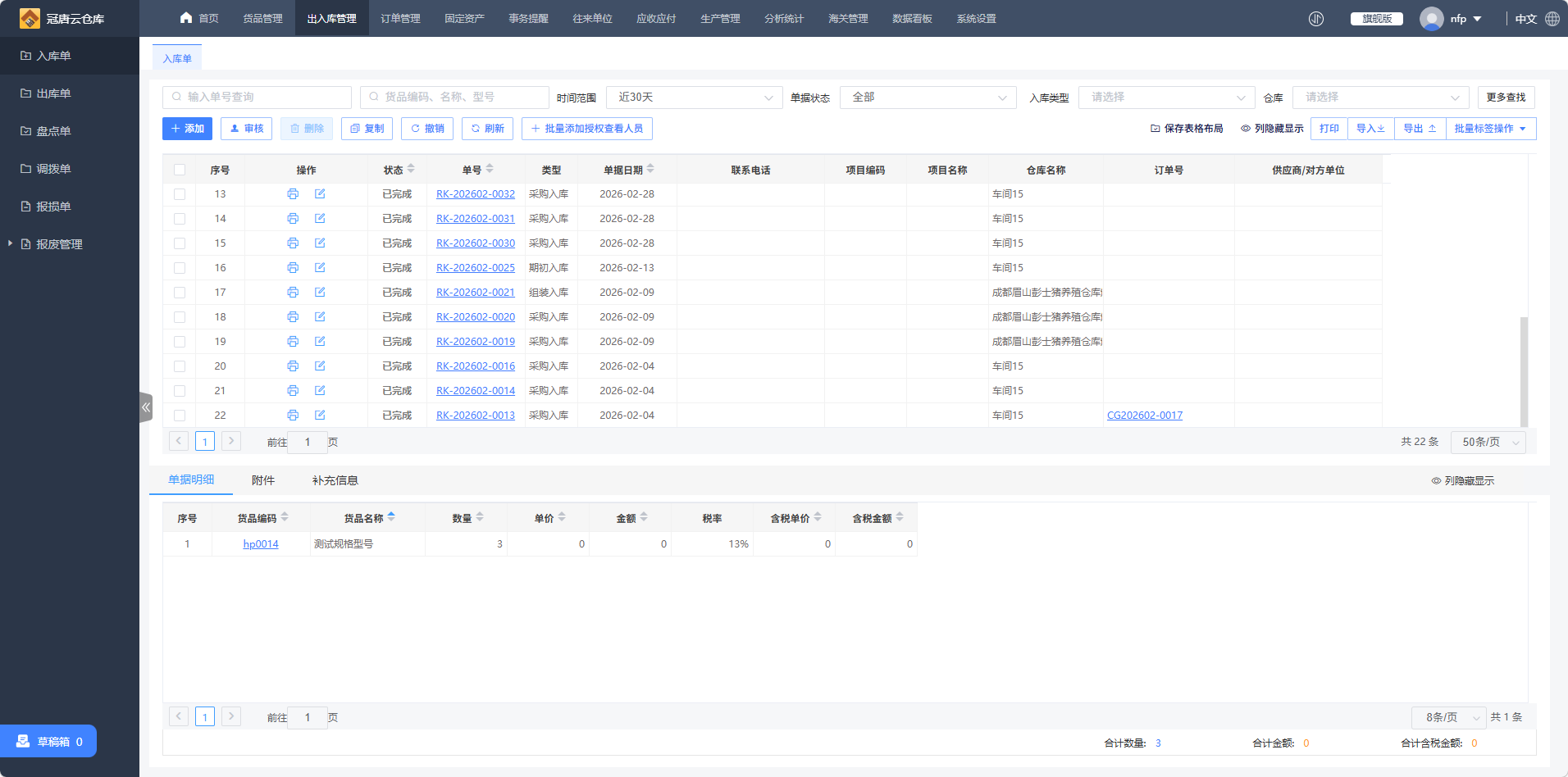Click the edit icon for row 16
This screenshot has height=777, width=1568.
[320, 267]
